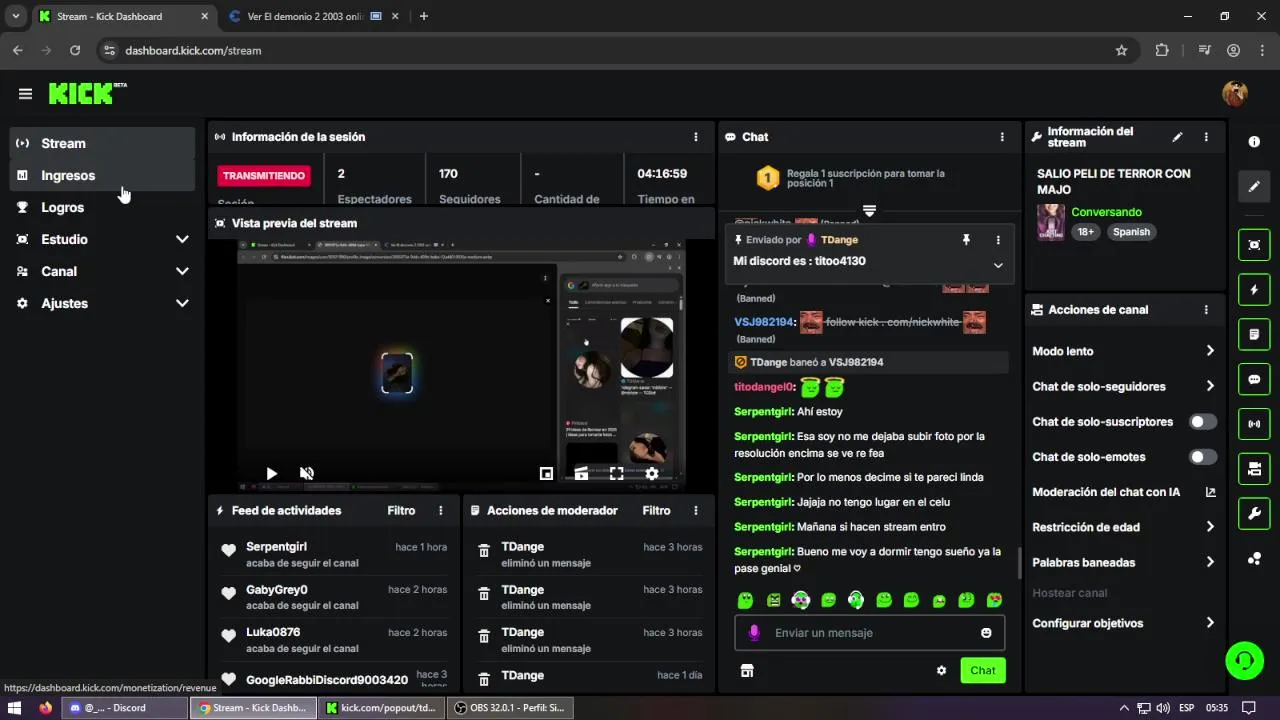Image resolution: width=1280 pixels, height=720 pixels.
Task: Click the info icon in right sidebar
Action: point(1254,142)
